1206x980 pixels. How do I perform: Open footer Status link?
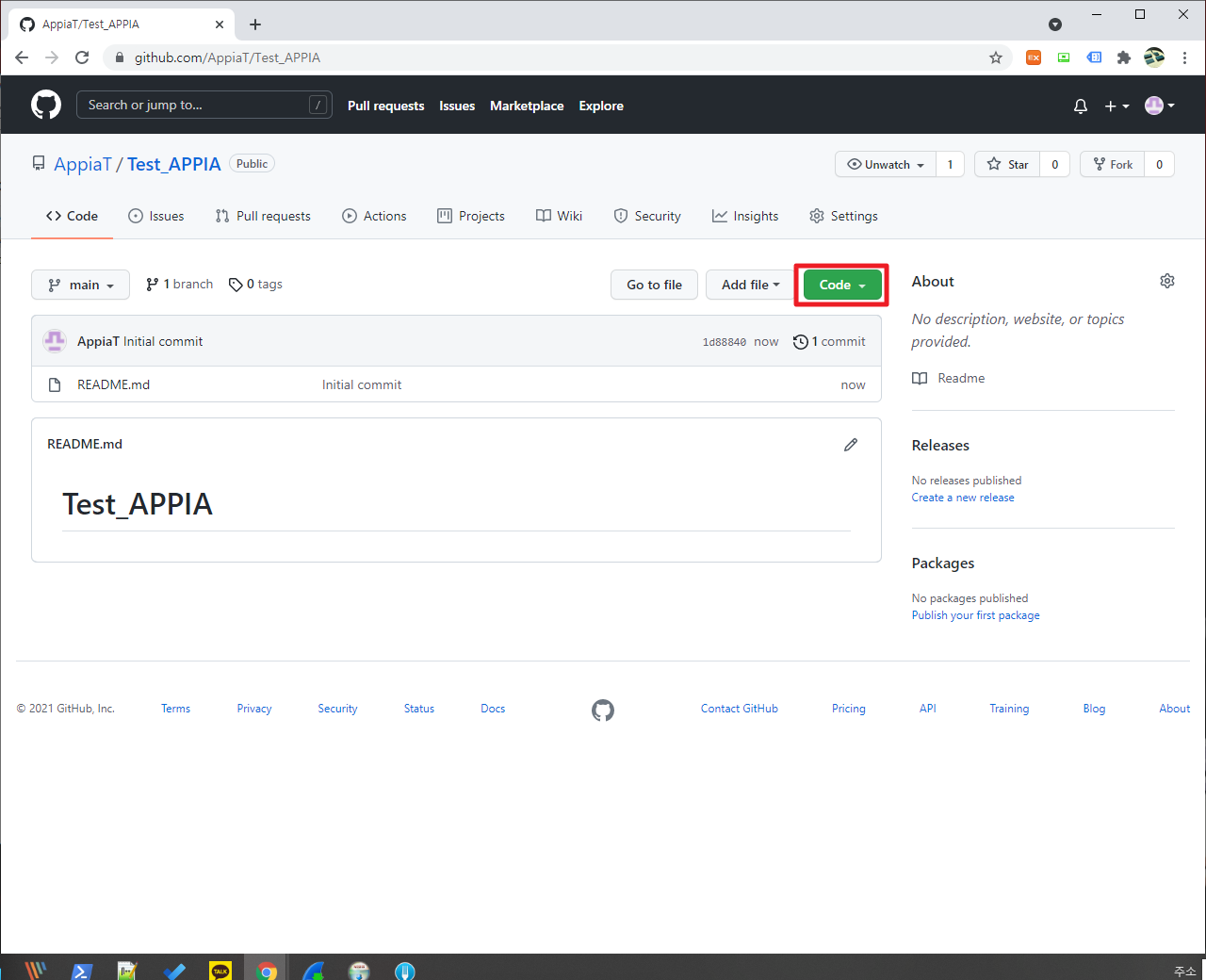click(x=419, y=709)
